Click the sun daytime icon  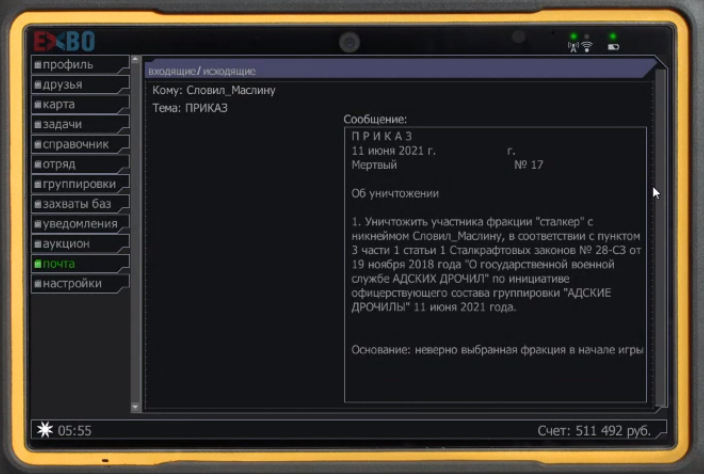[x=45, y=430]
